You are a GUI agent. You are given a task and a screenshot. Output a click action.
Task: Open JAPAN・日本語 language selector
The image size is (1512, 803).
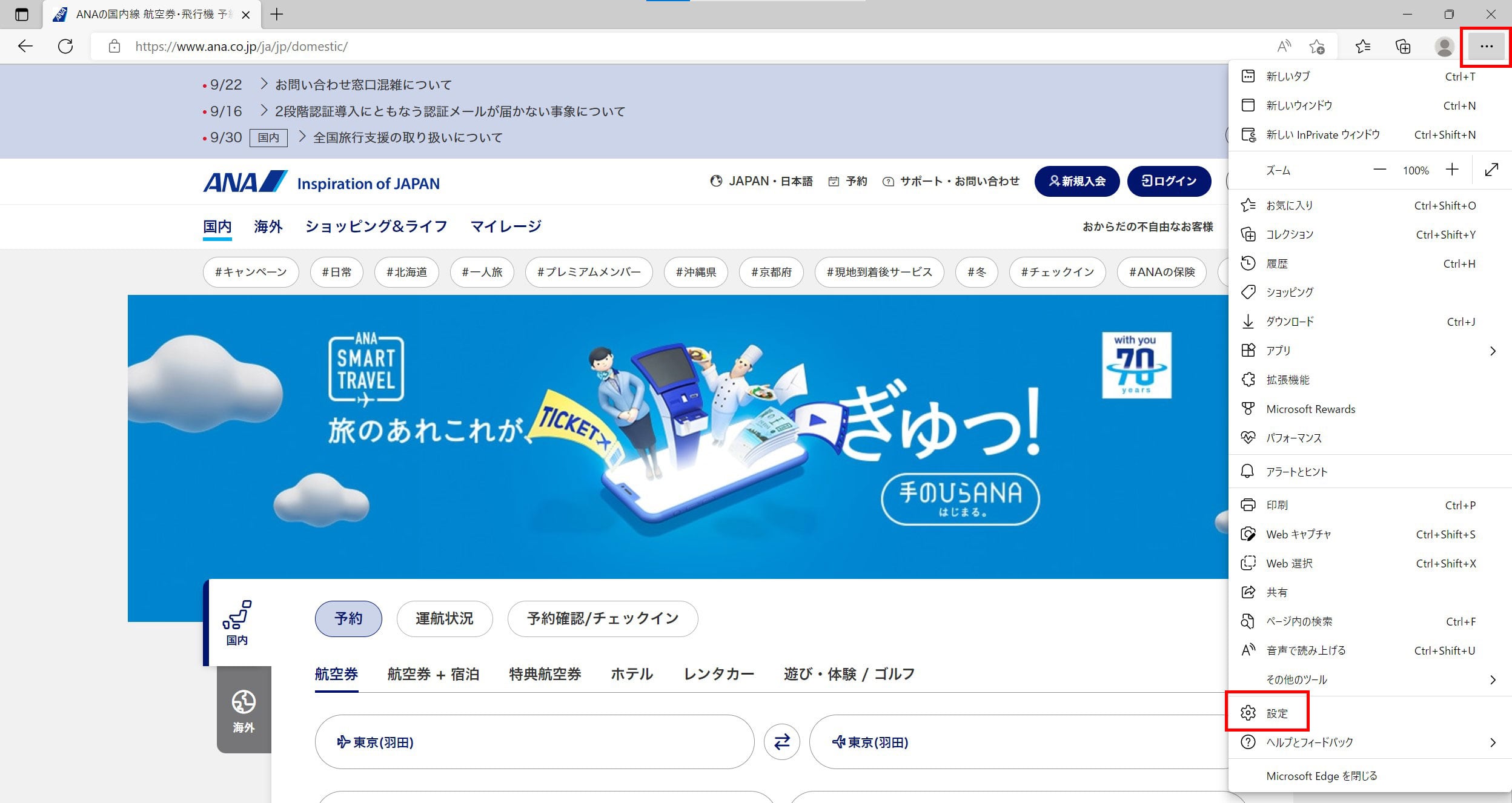click(x=761, y=181)
